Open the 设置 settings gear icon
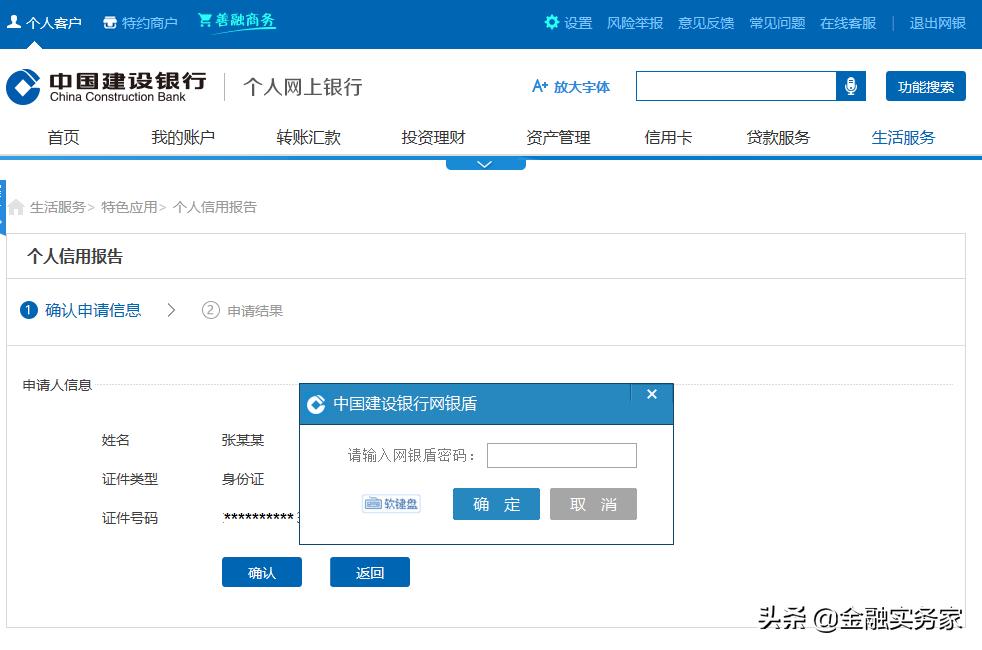This screenshot has height=650, width=982. tap(550, 22)
